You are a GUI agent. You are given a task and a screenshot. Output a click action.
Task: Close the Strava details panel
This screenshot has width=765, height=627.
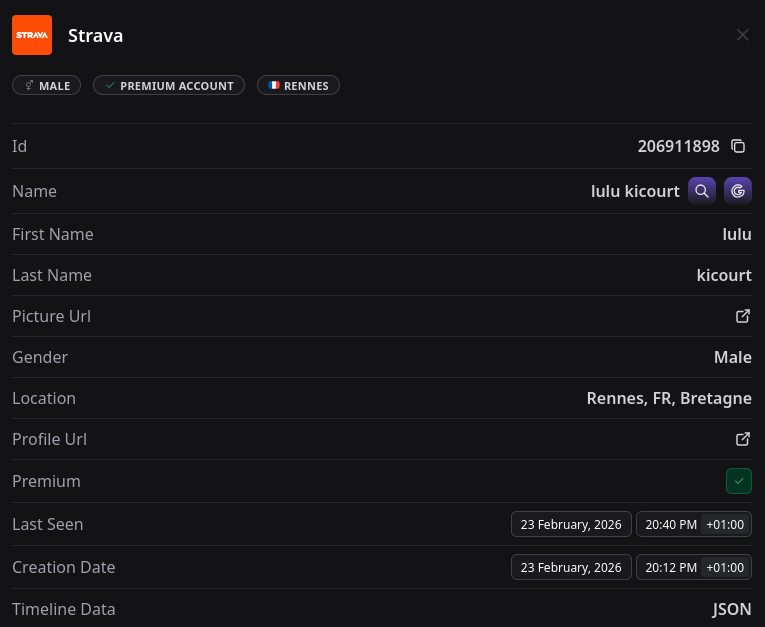(x=742, y=35)
